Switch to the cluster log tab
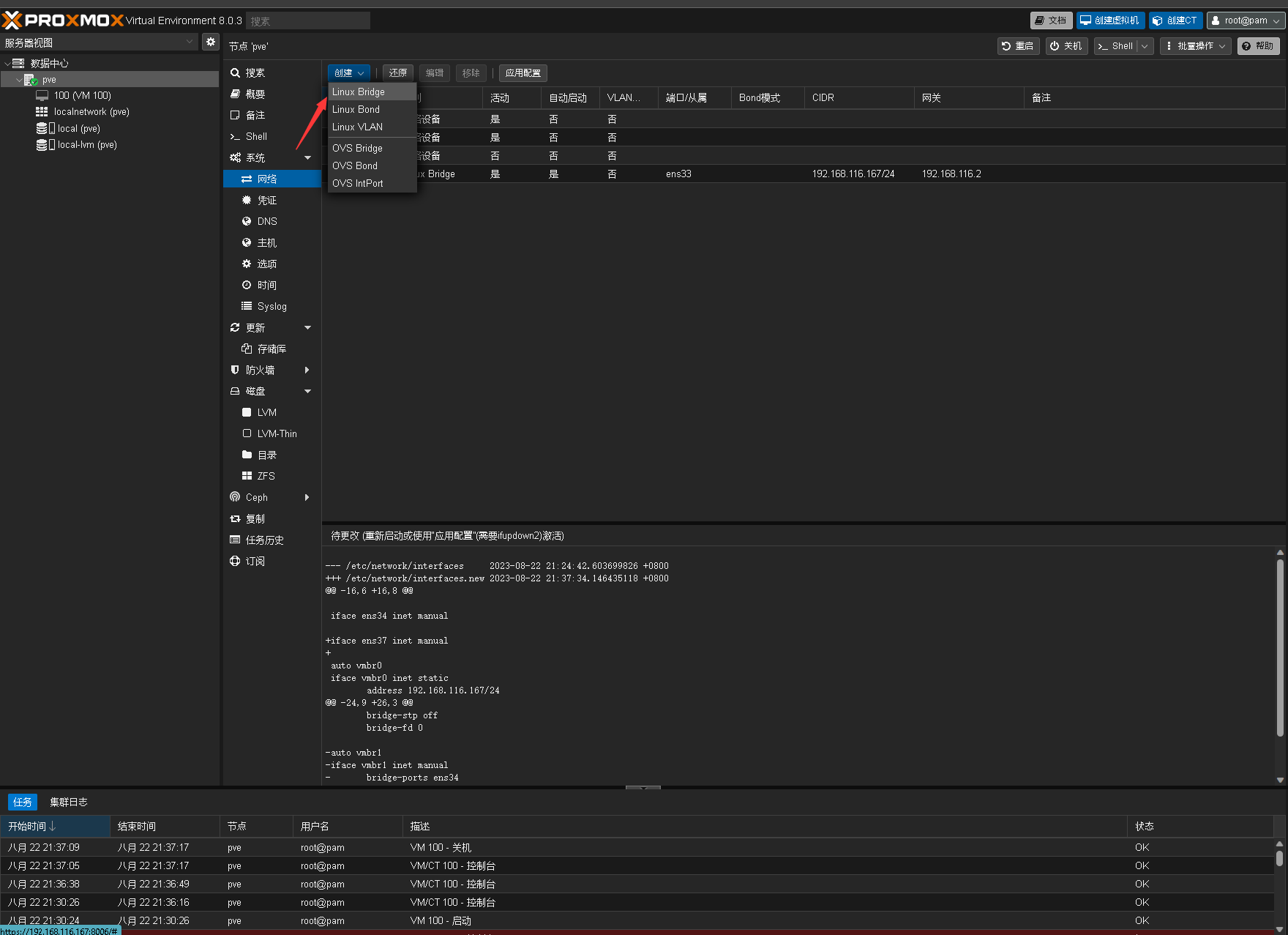Image resolution: width=1288 pixels, height=935 pixels. coord(68,802)
